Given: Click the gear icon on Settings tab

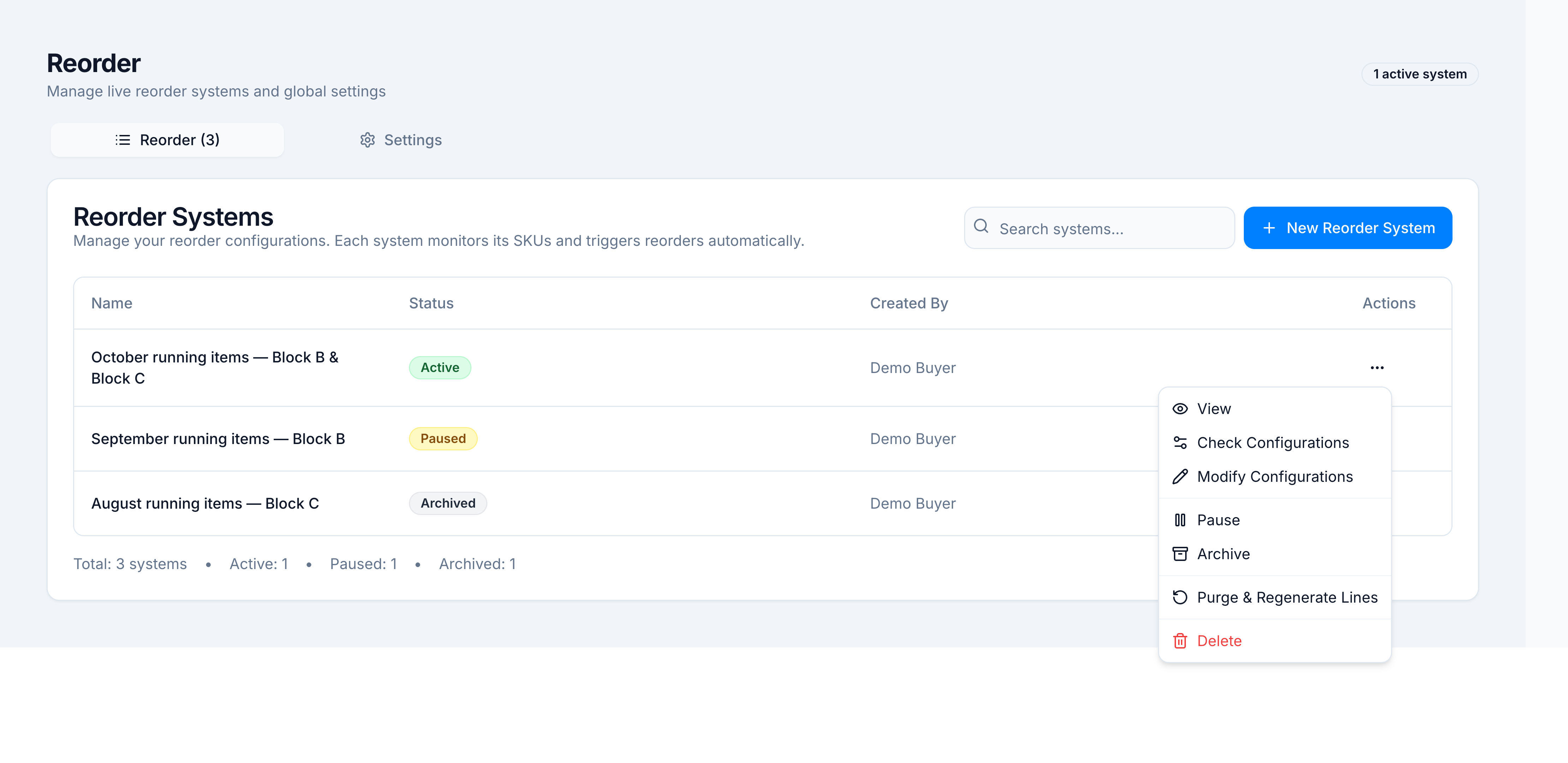Looking at the screenshot, I should coord(367,140).
